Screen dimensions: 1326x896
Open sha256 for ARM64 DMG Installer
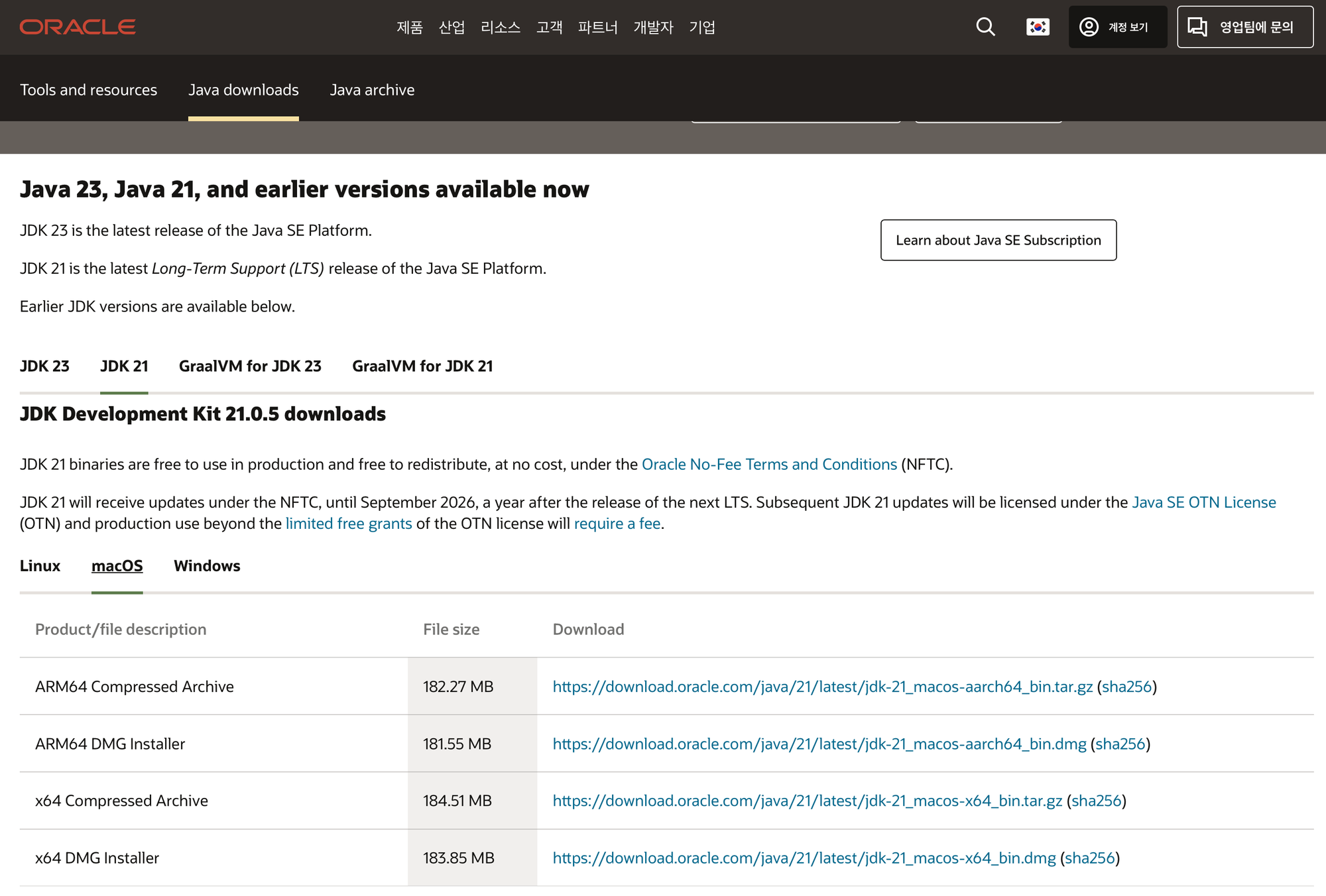coord(1120,744)
